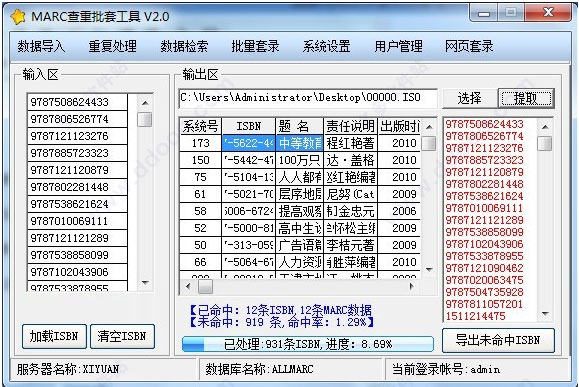Click author cell 程红艳著
The height and width of the screenshot is (387, 579).
[x=350, y=143]
